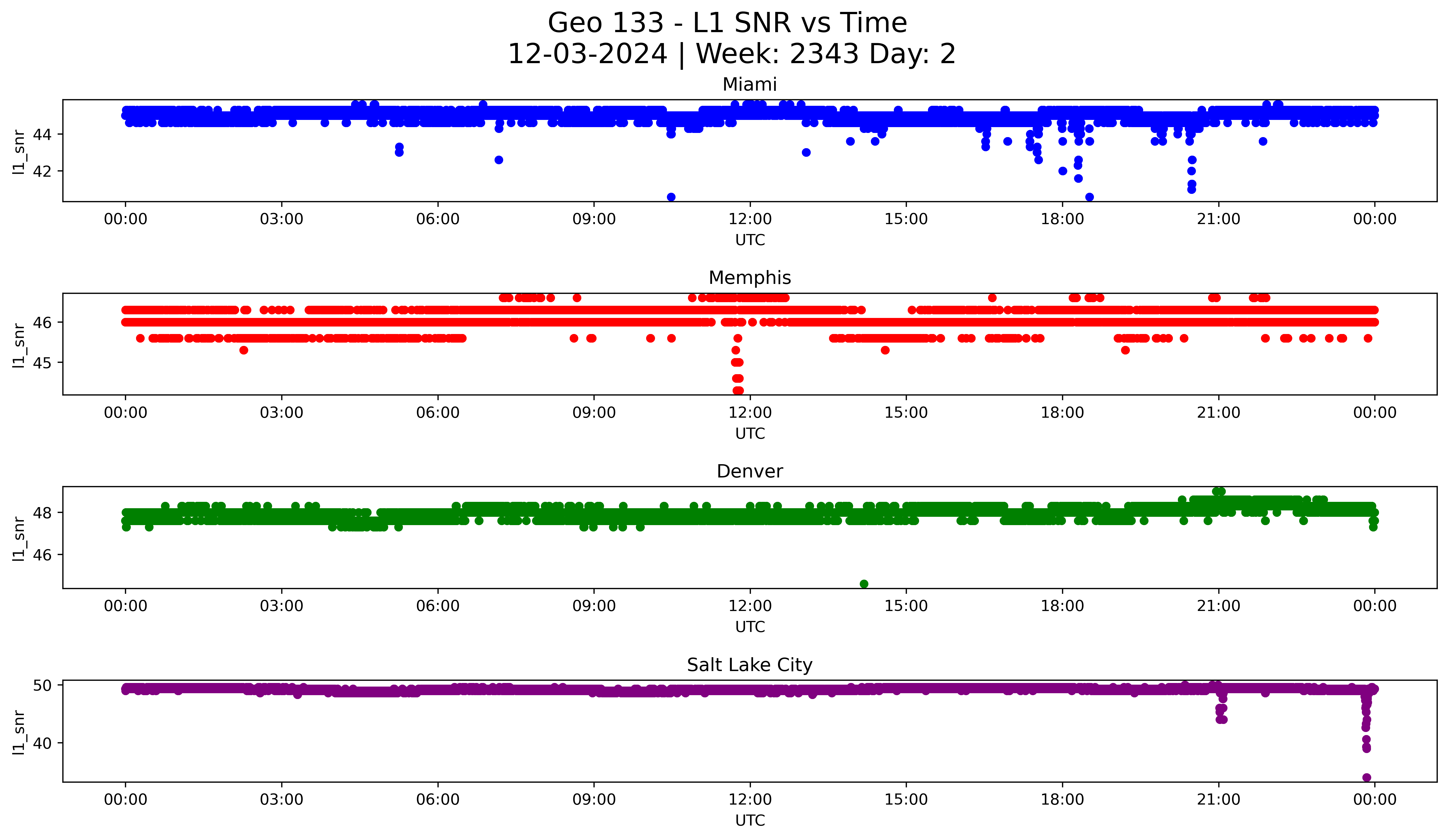This screenshot has height=840, width=1448.
Task: Click the UTC axis label below Miami plot
Action: pyautogui.click(x=750, y=240)
